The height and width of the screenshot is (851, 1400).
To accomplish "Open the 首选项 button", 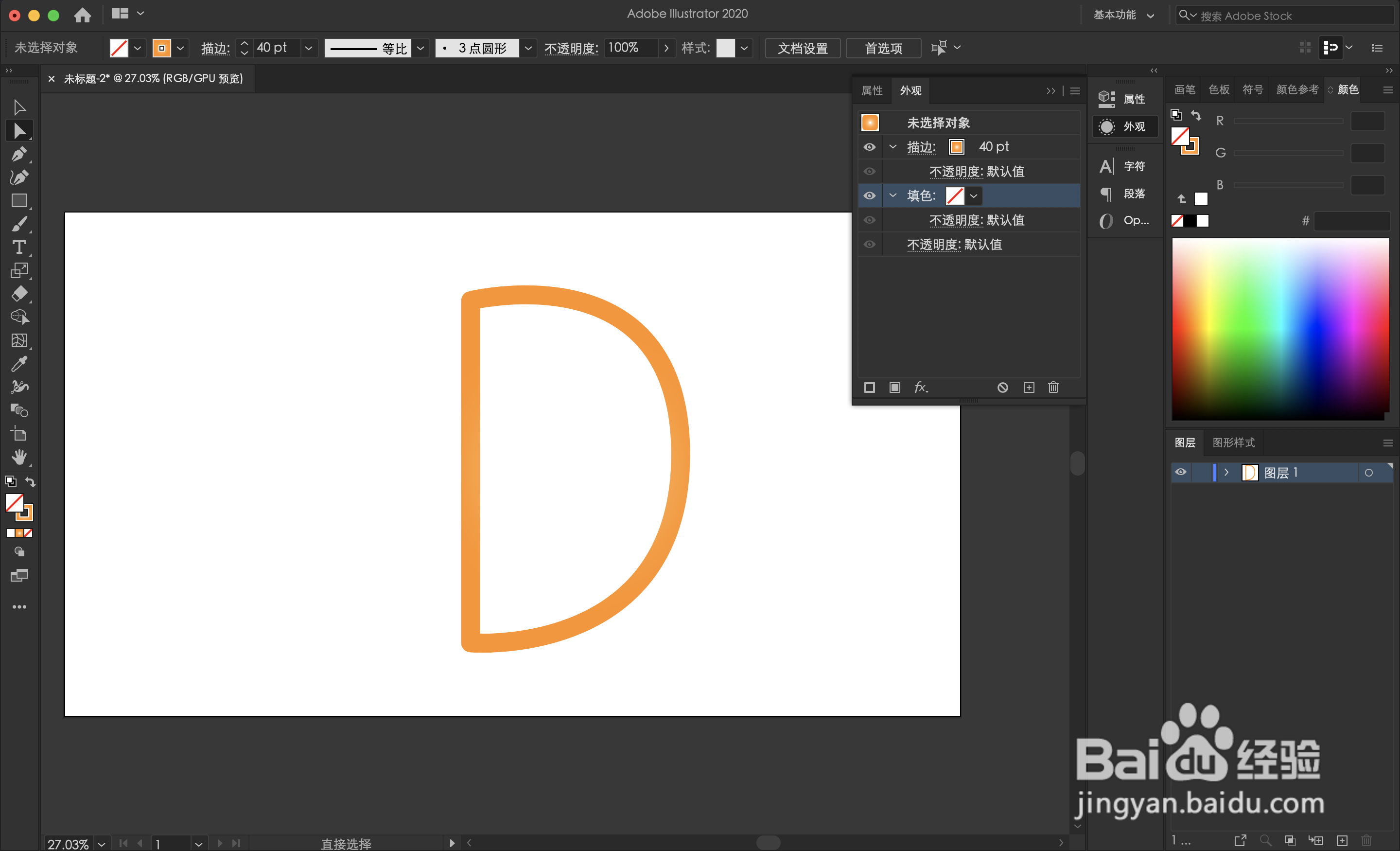I will click(883, 48).
